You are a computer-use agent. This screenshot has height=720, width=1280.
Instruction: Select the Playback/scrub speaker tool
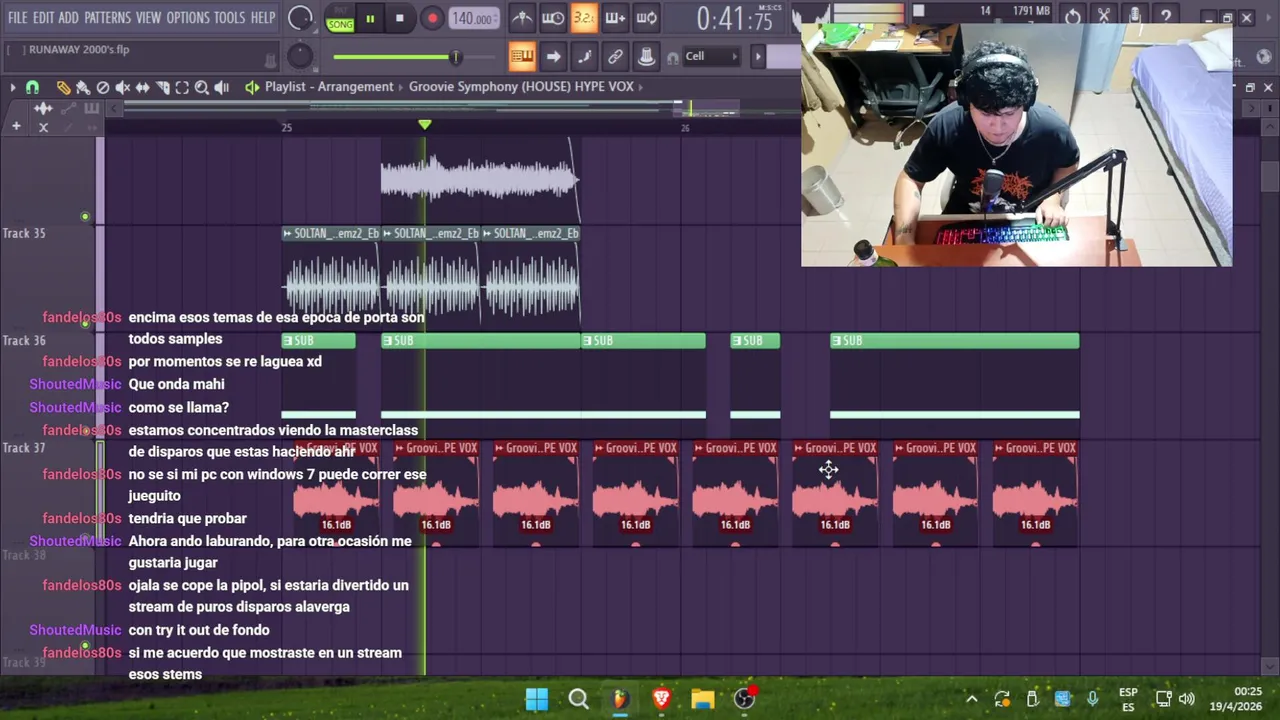(221, 88)
